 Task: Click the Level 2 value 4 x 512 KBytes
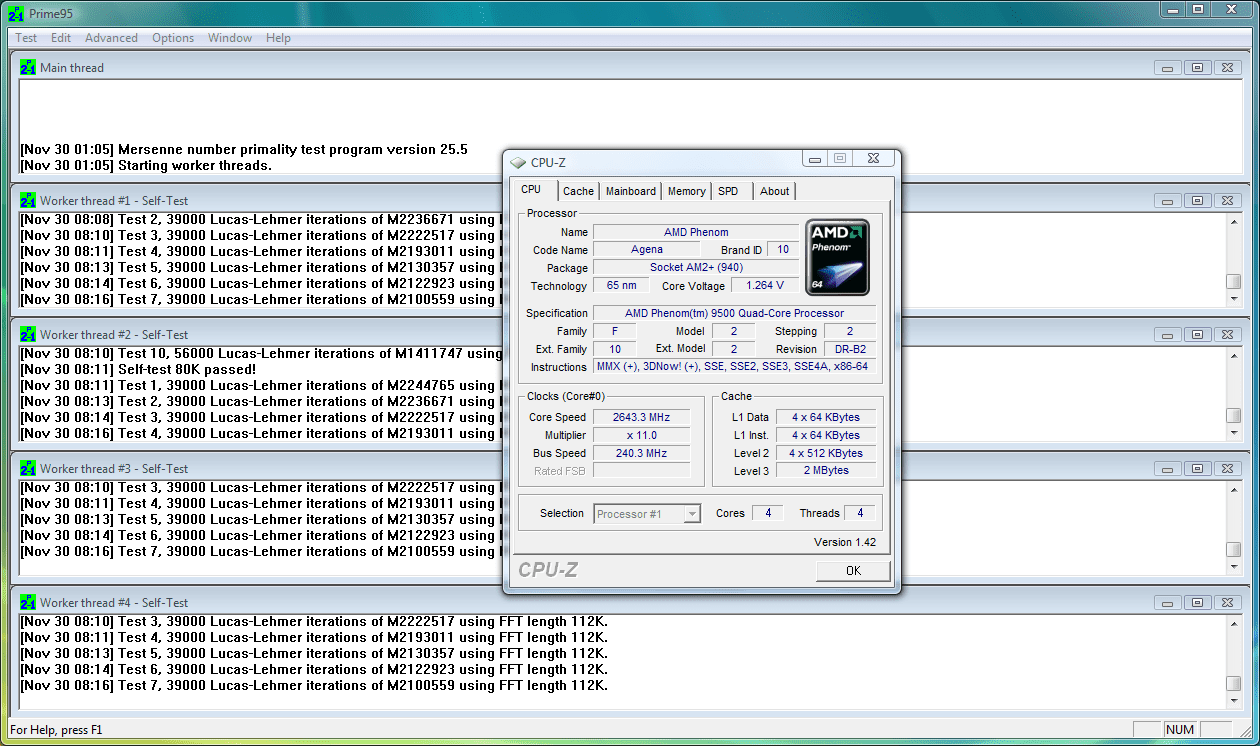(825, 454)
